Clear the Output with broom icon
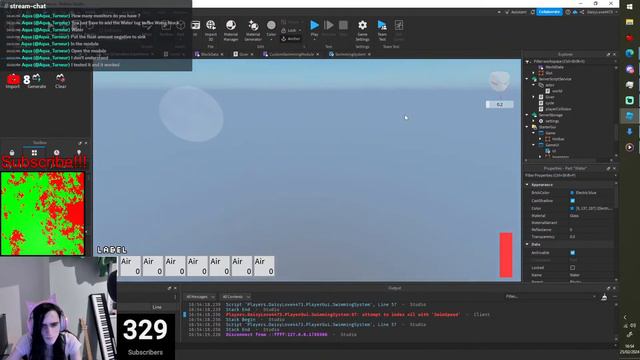 click(x=604, y=298)
